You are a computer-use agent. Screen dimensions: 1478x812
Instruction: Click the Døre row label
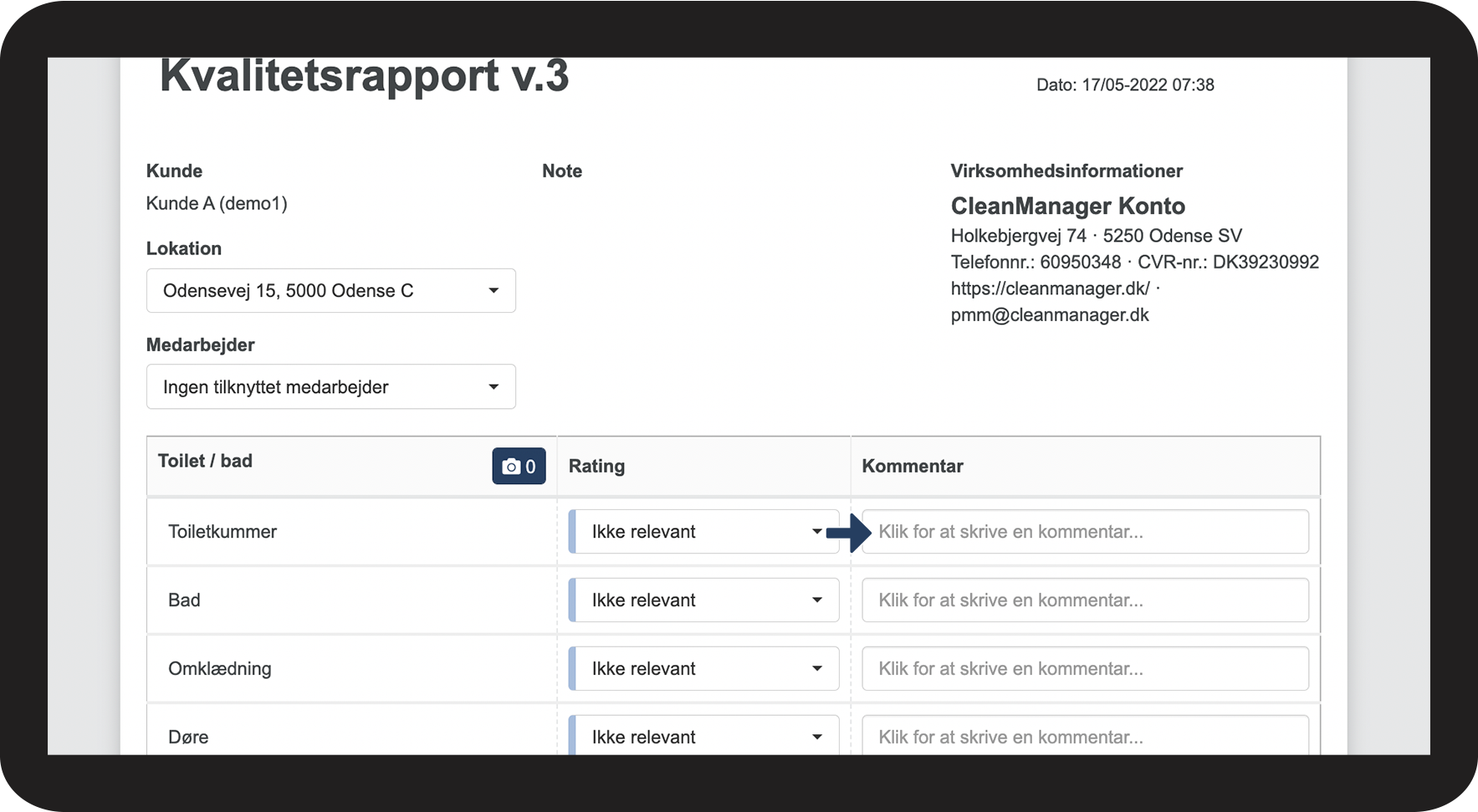(x=188, y=738)
